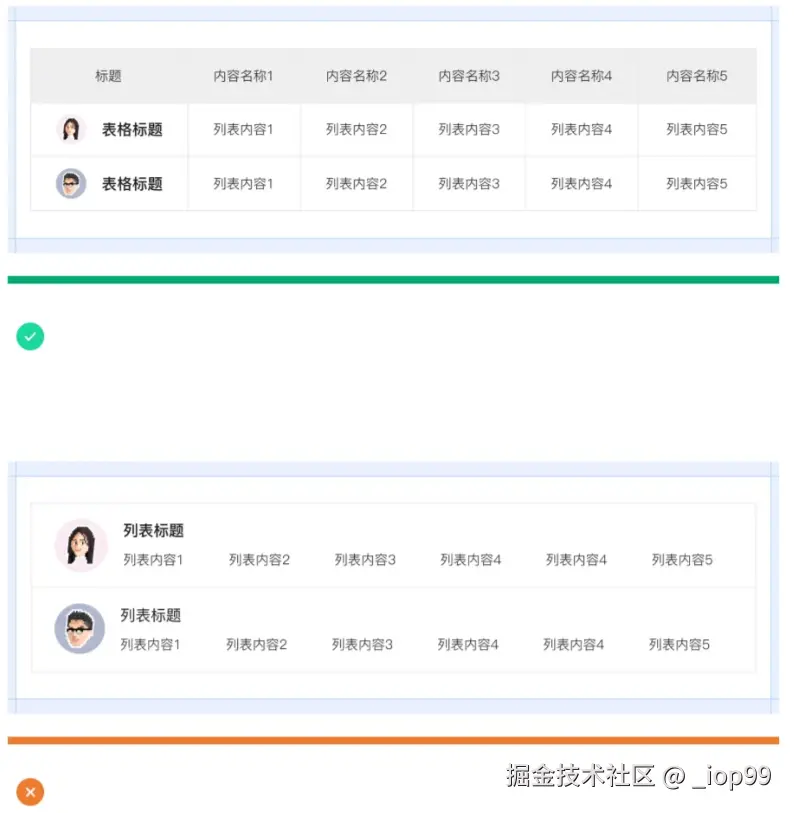The width and height of the screenshot is (794, 813).
Task: Click 列表内容3 in glasses man's list item
Action: [363, 644]
